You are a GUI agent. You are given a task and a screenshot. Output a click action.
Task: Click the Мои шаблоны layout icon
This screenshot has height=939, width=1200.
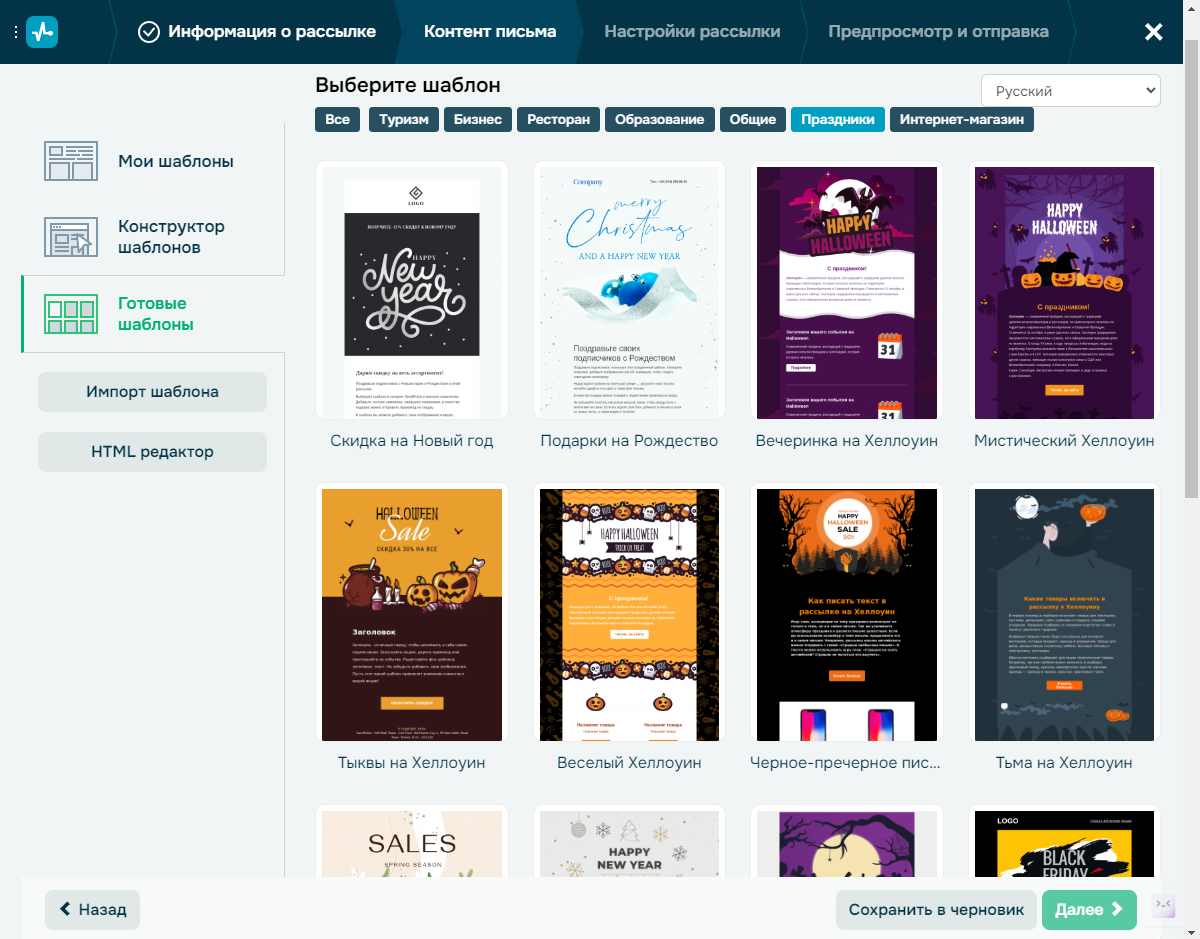(x=71, y=161)
